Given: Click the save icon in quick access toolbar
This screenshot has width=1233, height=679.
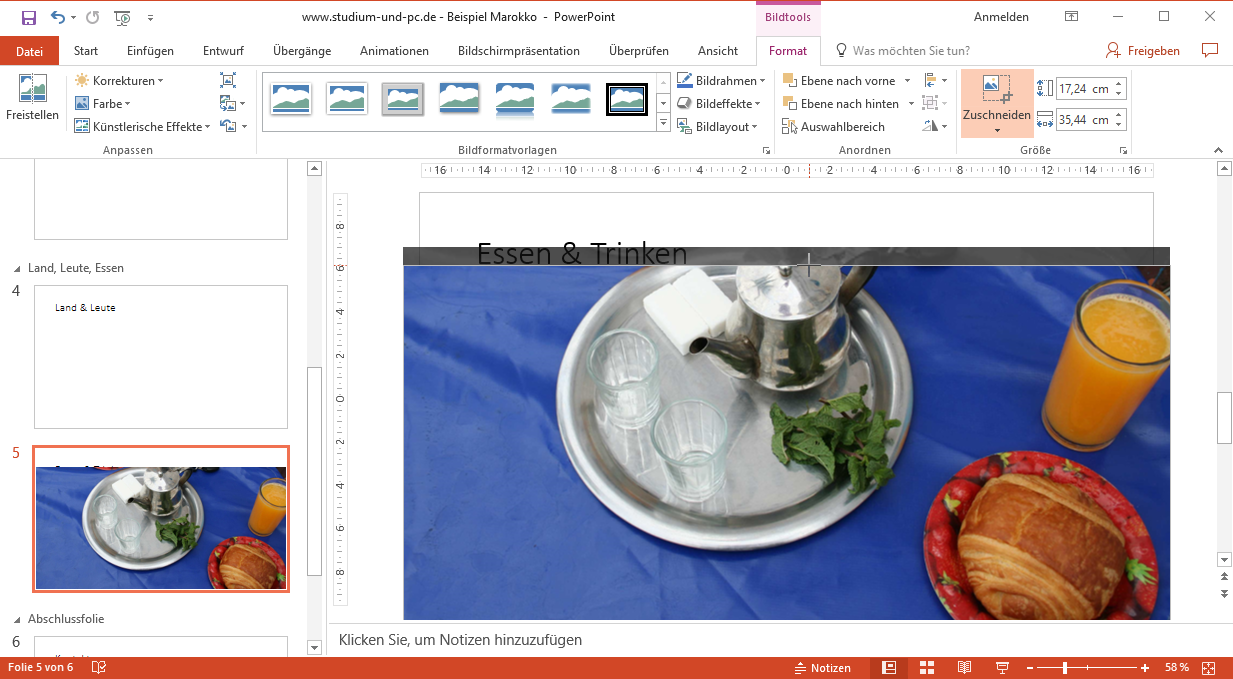Looking at the screenshot, I should (28, 17).
